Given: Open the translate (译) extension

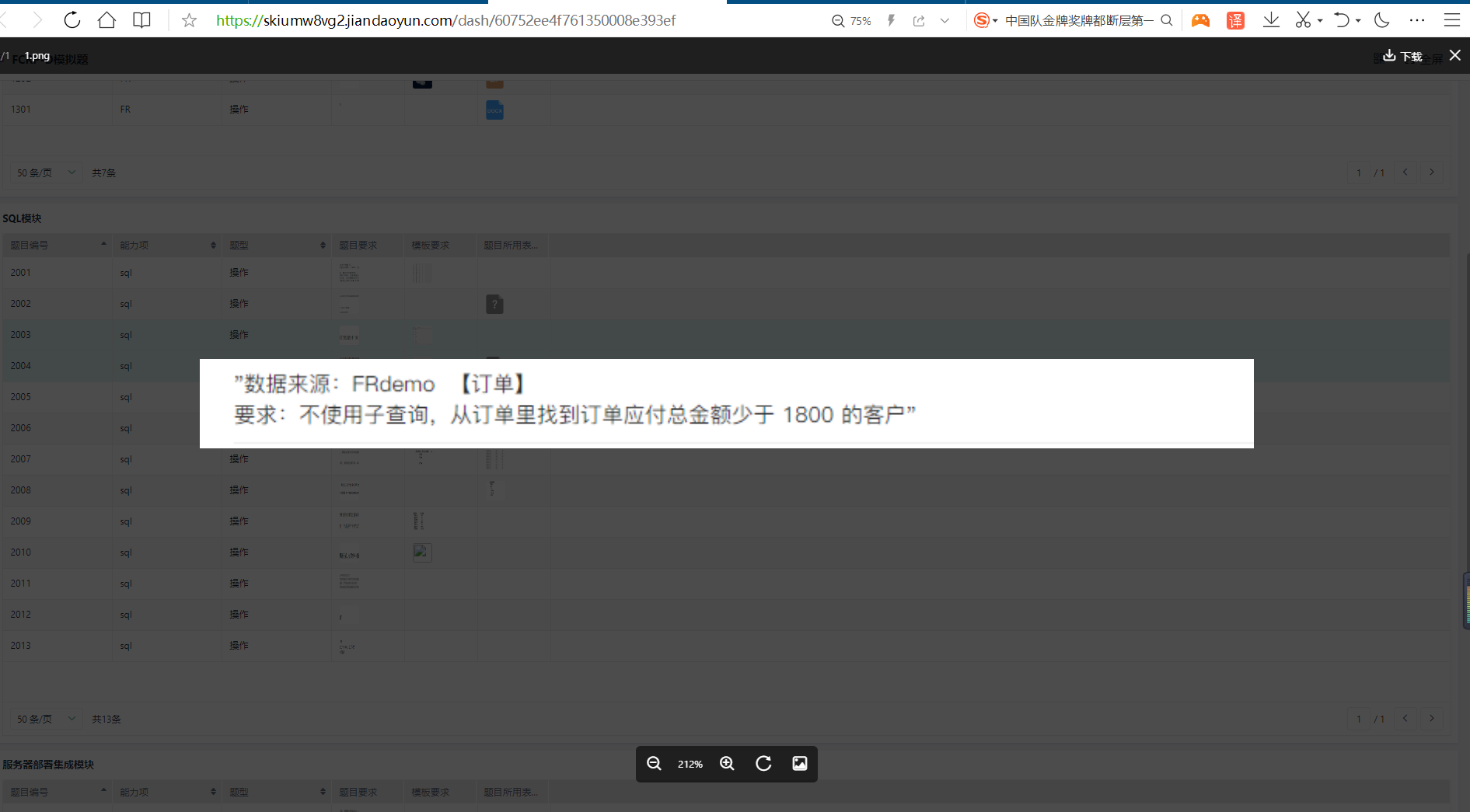Looking at the screenshot, I should [x=1235, y=21].
